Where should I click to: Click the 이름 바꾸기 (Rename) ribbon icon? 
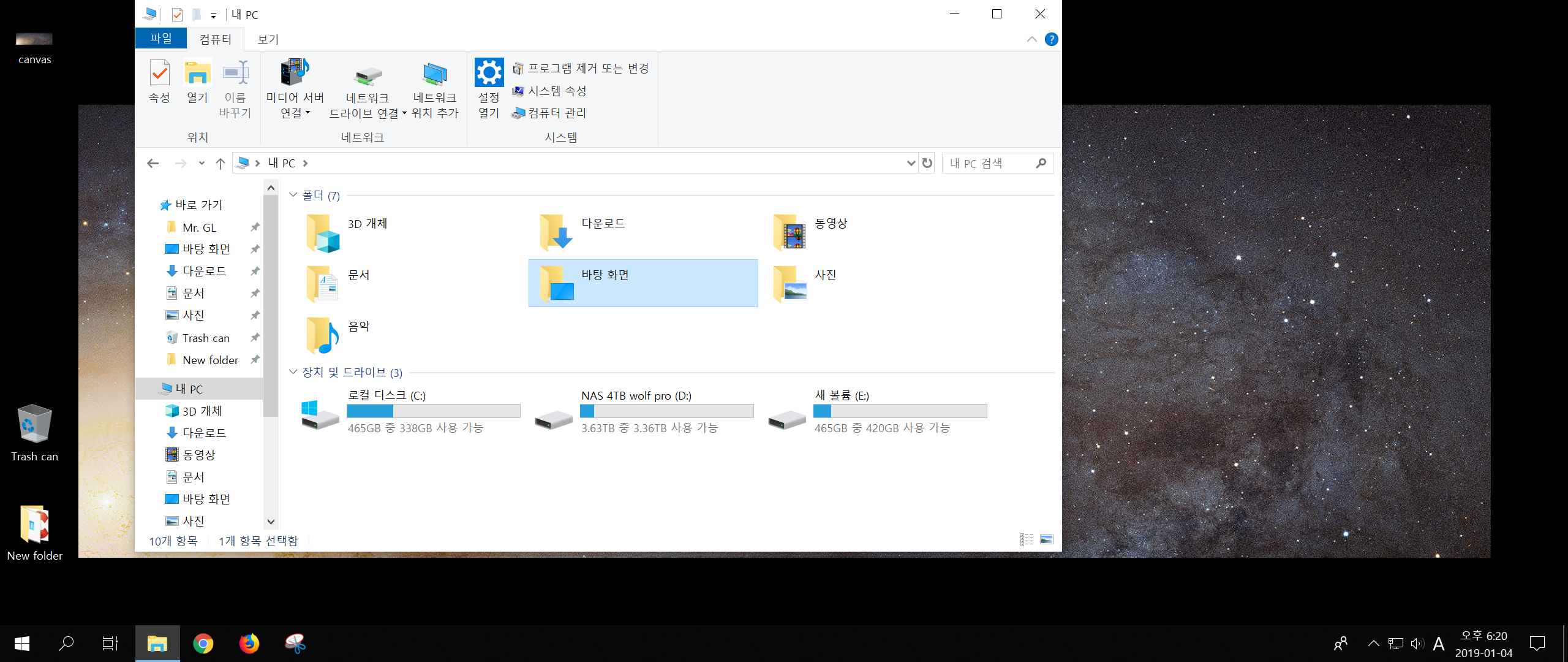point(235,89)
